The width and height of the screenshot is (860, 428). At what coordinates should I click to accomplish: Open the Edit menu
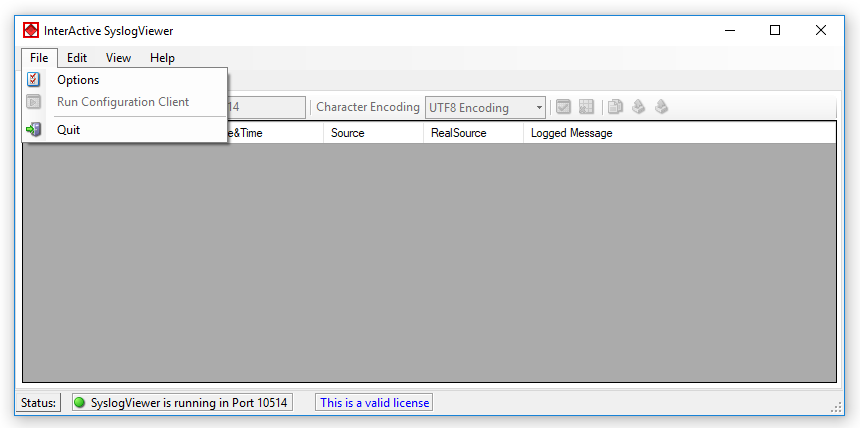click(x=77, y=58)
